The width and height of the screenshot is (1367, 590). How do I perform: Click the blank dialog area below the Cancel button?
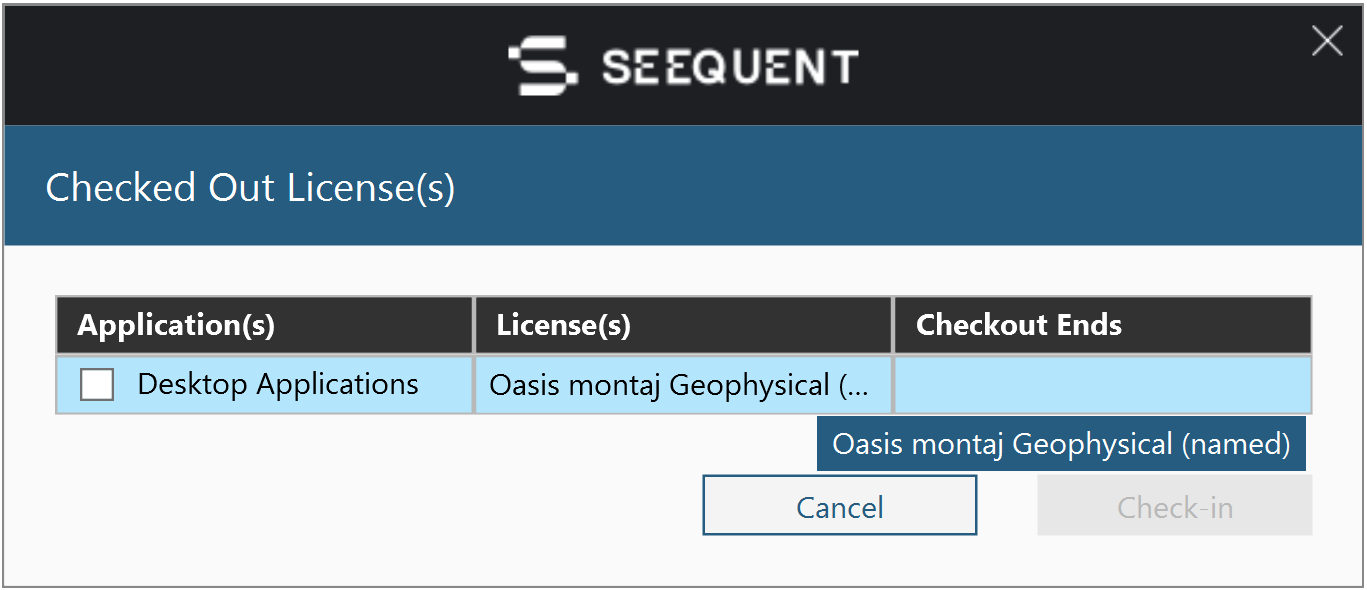coord(839,560)
